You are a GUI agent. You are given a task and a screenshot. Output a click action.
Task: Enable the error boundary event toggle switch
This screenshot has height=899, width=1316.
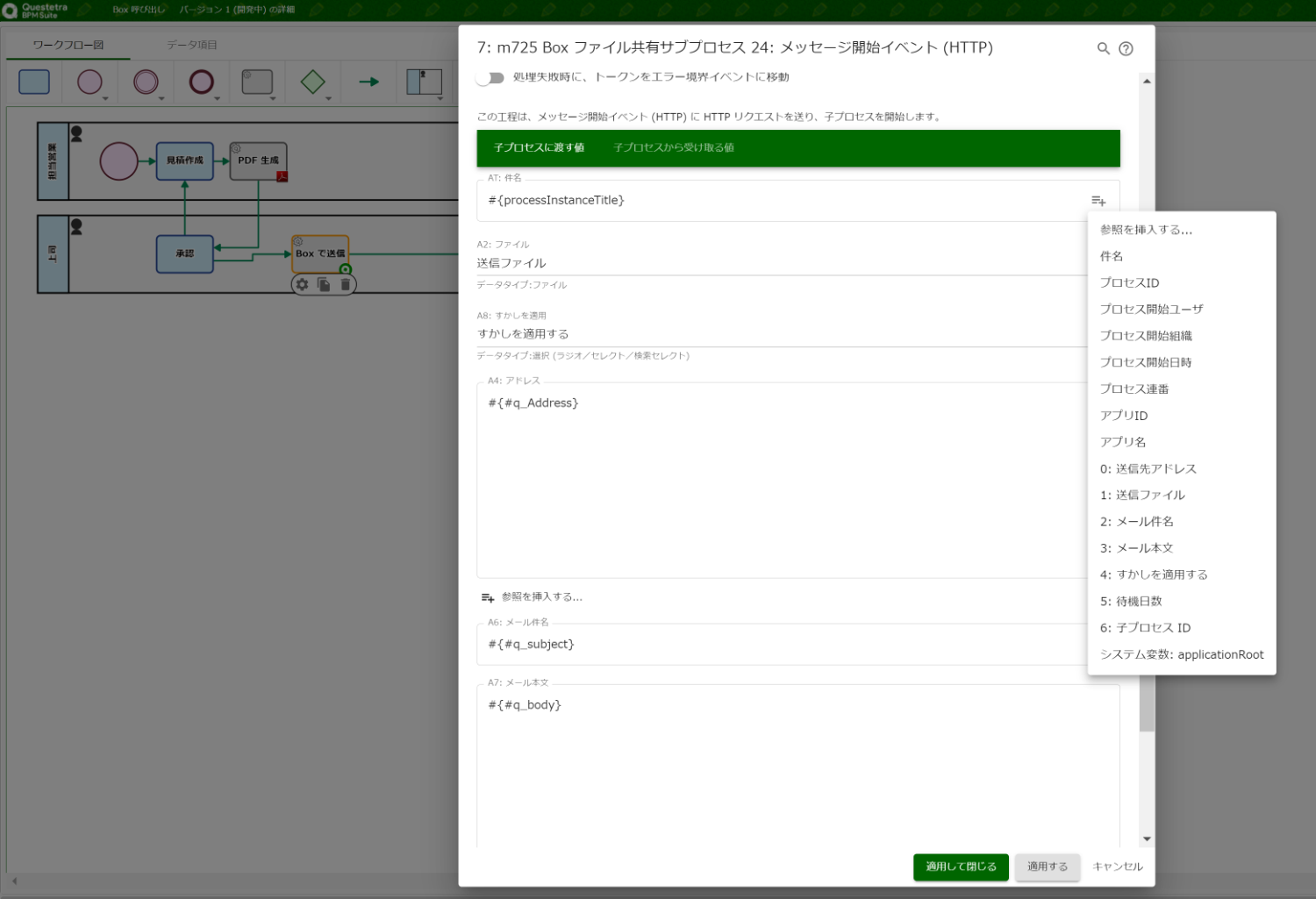coord(490,77)
